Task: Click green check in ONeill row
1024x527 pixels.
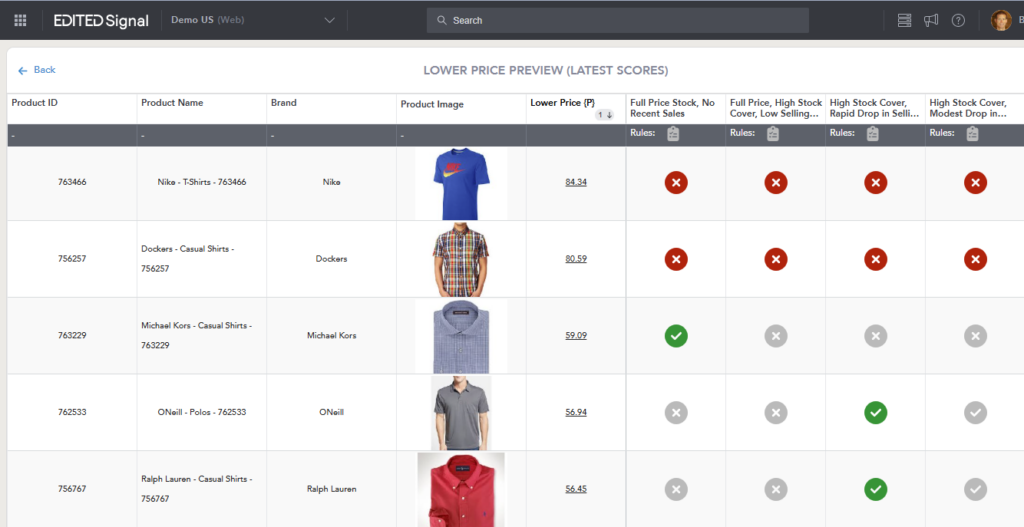Action: (876, 413)
